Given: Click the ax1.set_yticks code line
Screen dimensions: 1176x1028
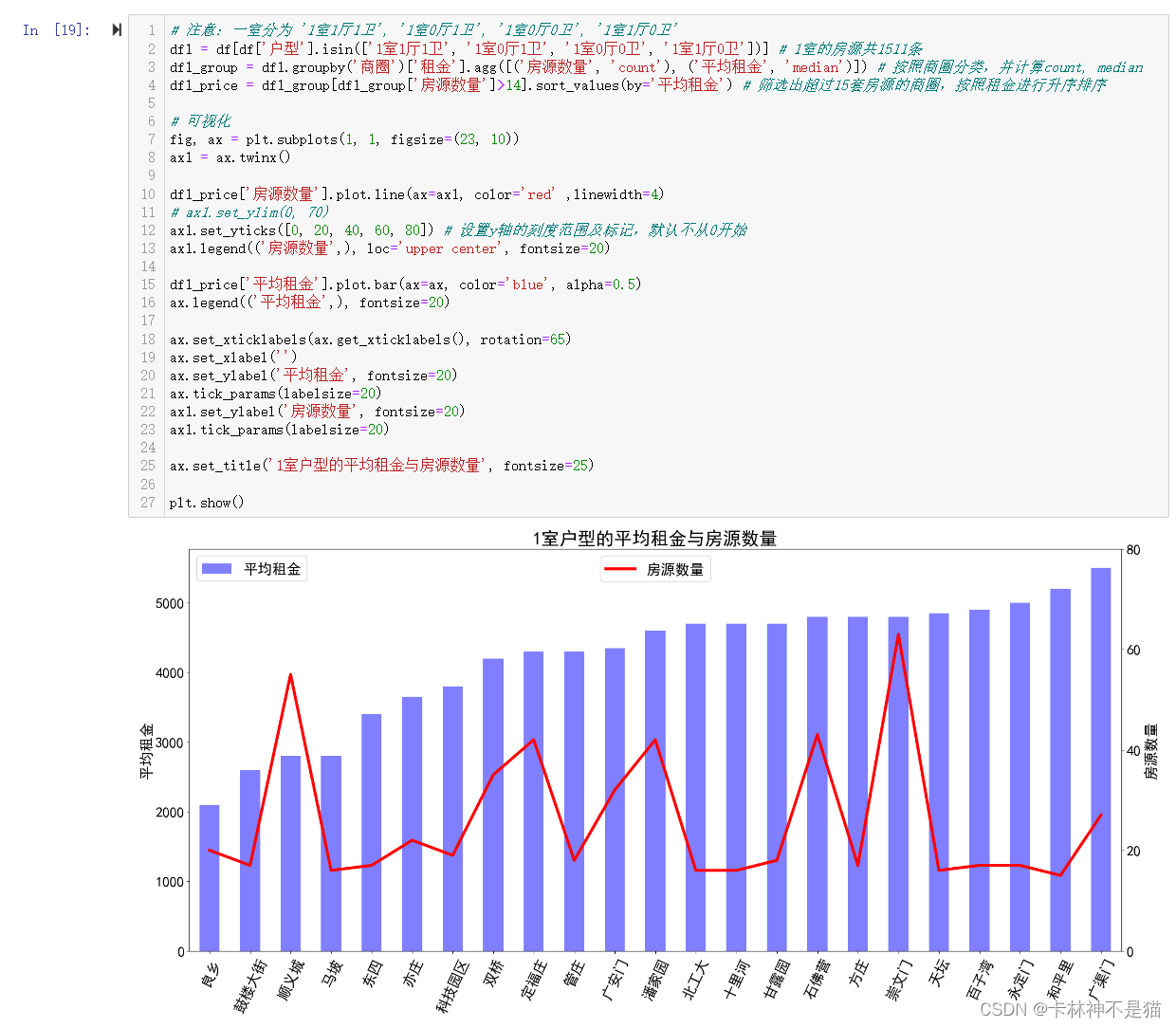Looking at the screenshot, I should click(x=458, y=230).
